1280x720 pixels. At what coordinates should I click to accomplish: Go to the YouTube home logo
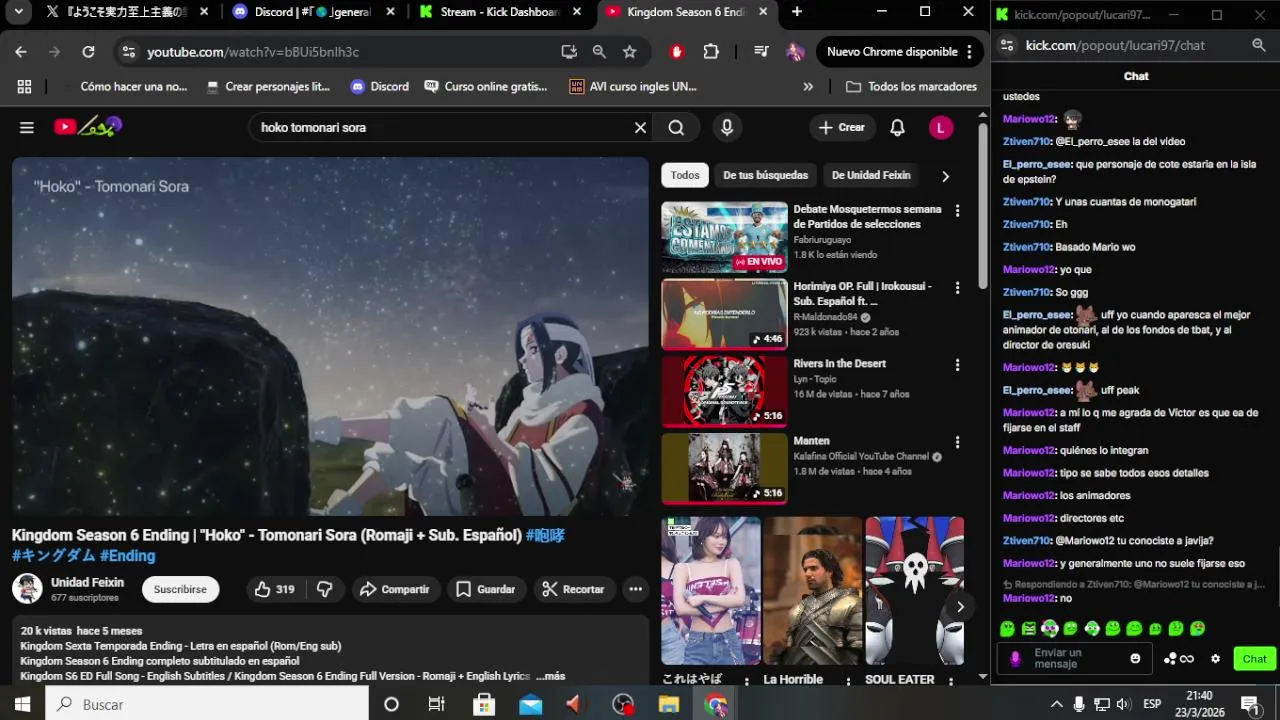88,126
